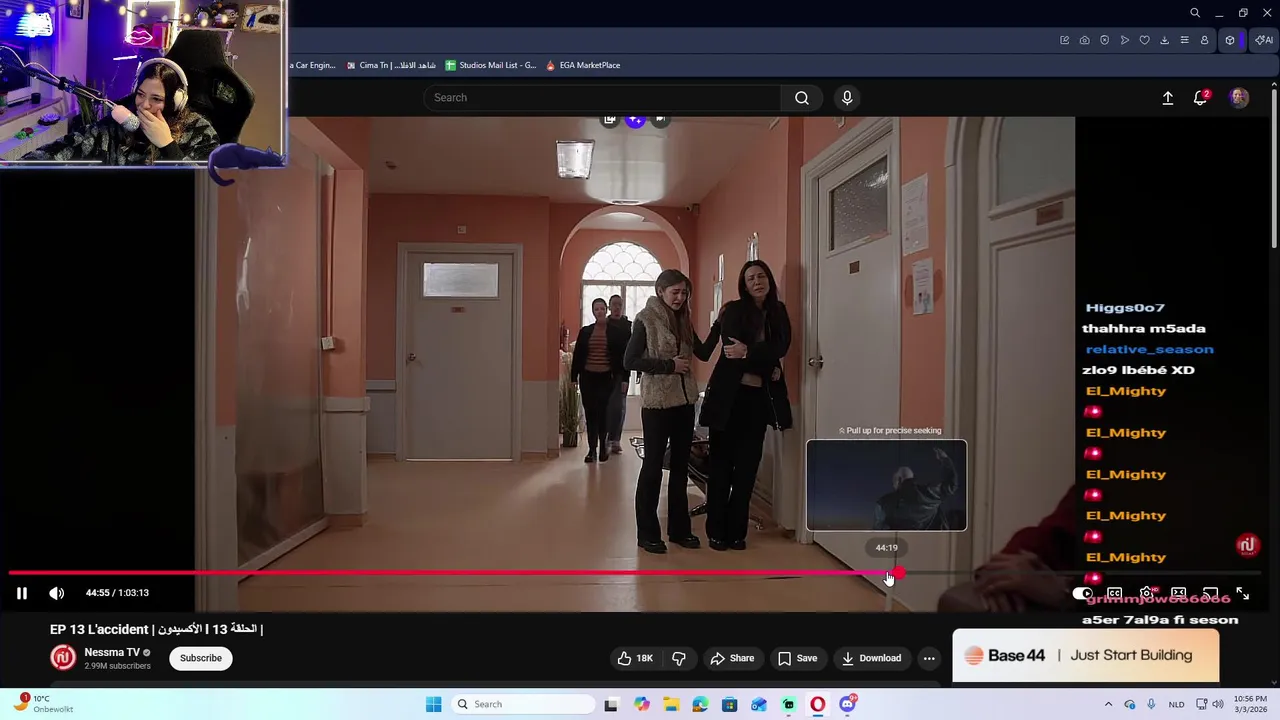Download the video
Viewport: 1280px width, 720px height.
pos(871,658)
